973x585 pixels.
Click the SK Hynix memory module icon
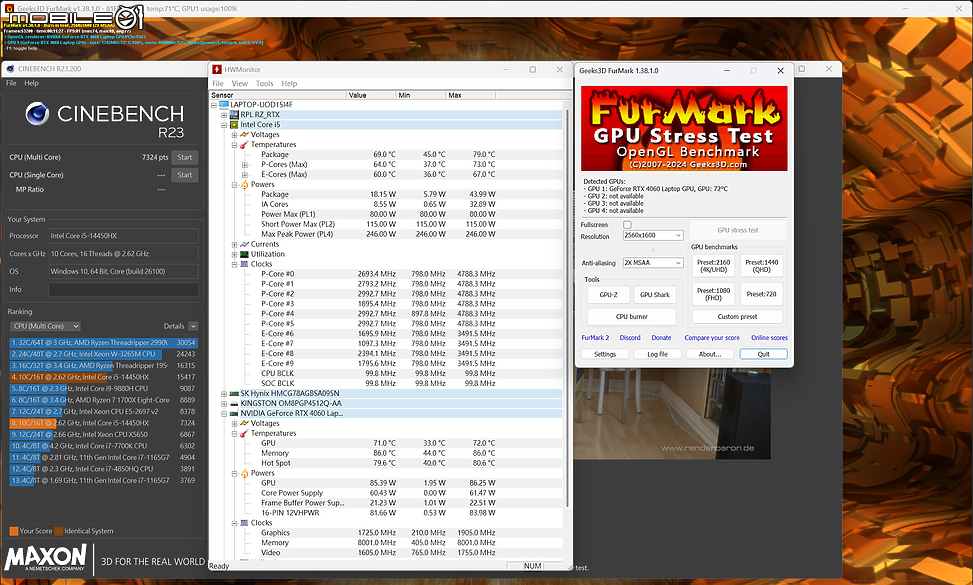tap(234, 393)
